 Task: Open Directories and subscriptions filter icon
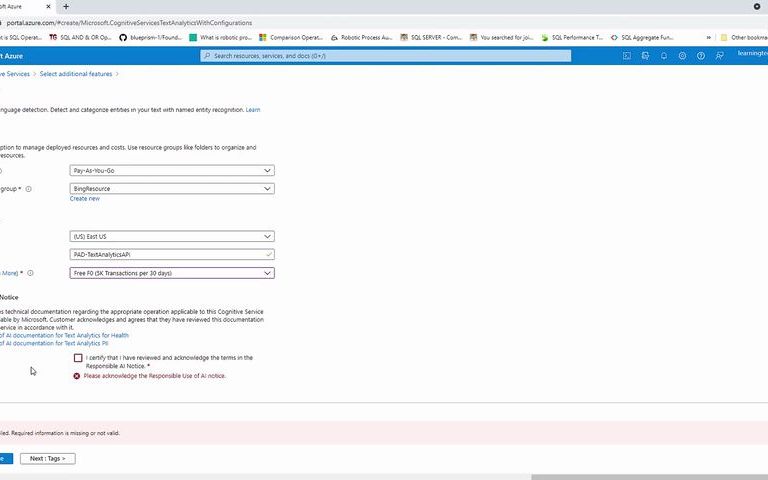645,56
